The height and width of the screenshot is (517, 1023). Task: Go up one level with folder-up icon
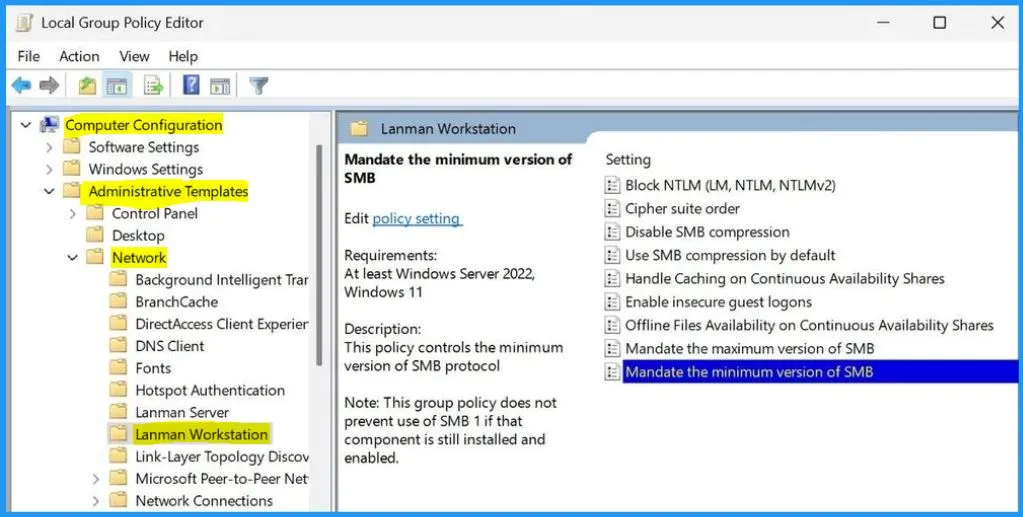click(87, 86)
